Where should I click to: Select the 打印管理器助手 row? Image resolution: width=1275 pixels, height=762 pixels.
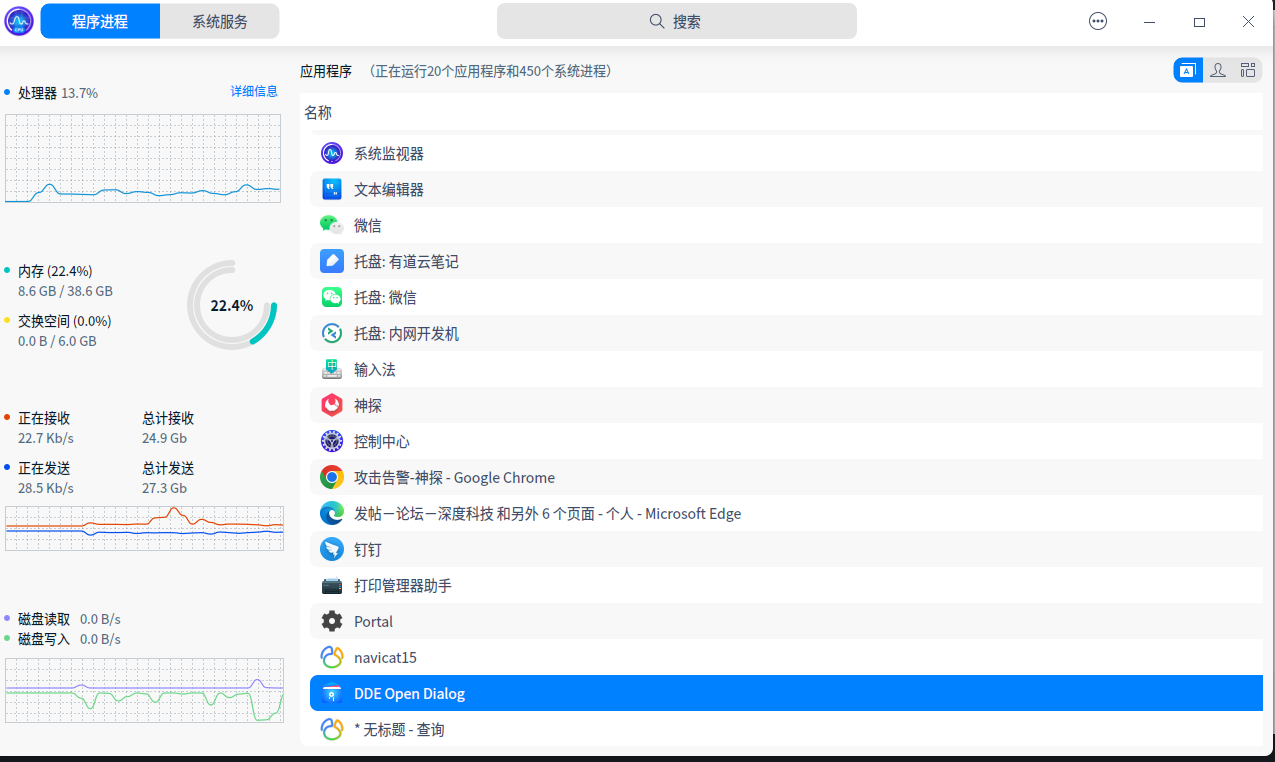(786, 585)
